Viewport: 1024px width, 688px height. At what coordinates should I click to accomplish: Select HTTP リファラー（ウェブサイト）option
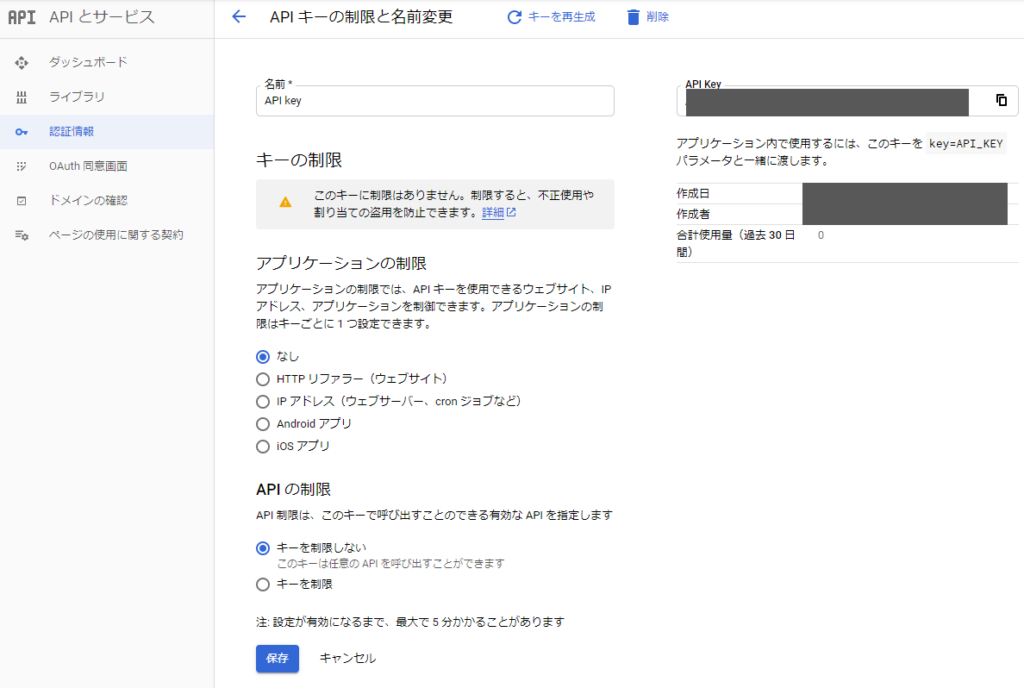pos(263,379)
